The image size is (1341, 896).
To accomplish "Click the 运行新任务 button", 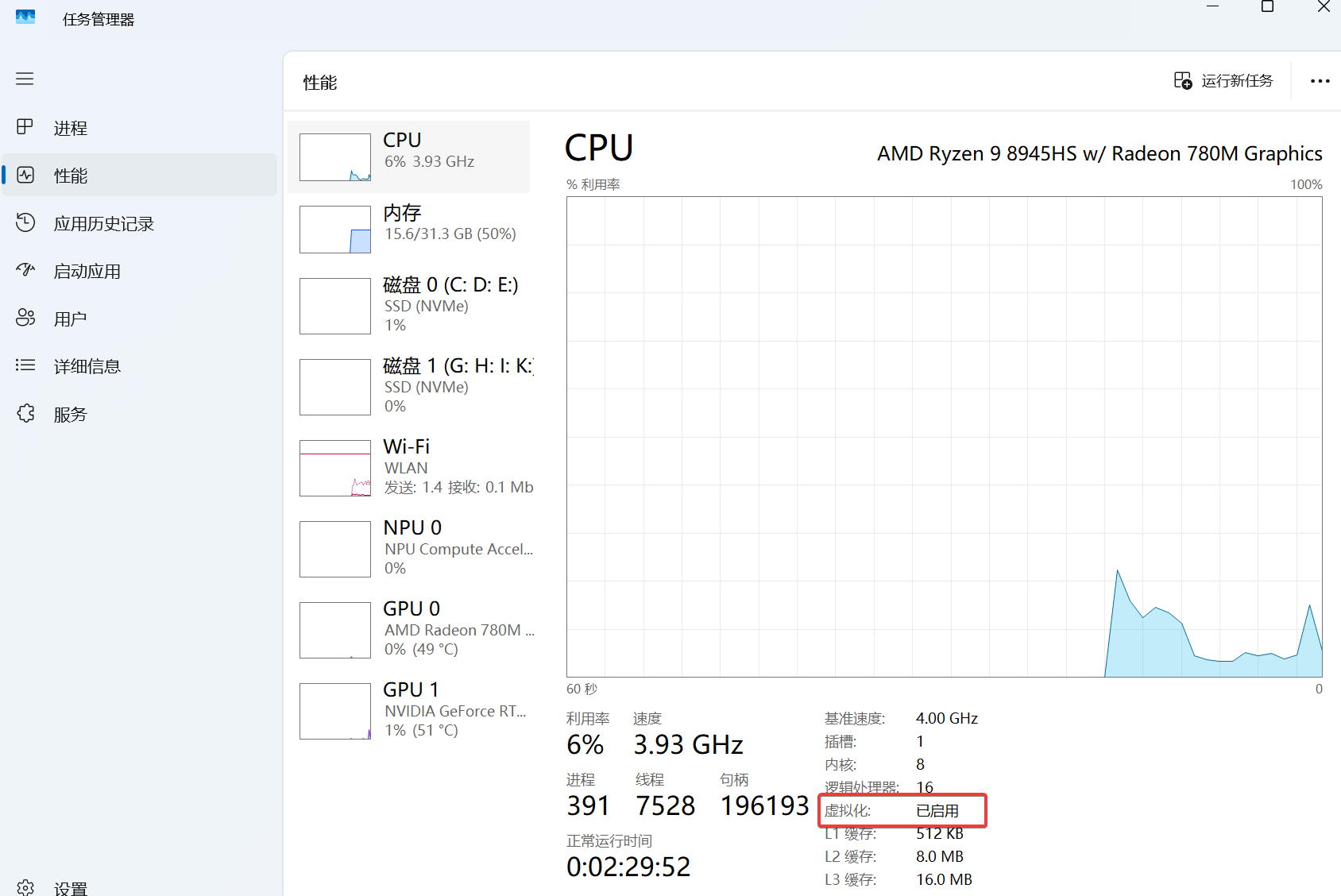I will click(x=1223, y=80).
